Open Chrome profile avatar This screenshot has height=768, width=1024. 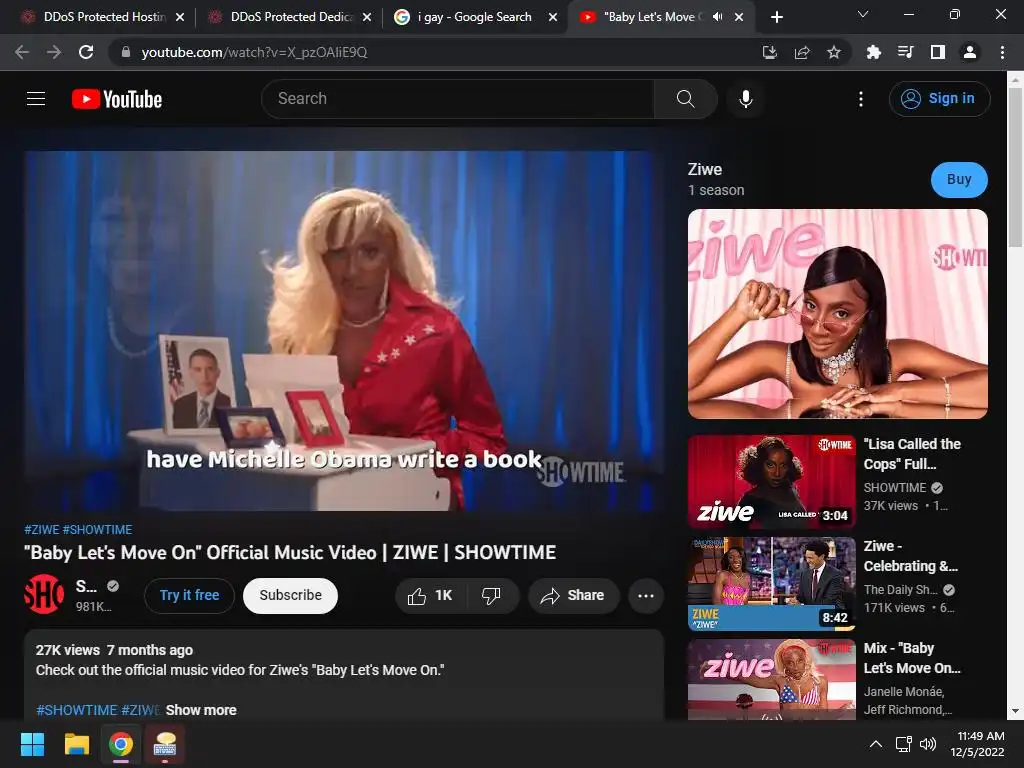(970, 52)
